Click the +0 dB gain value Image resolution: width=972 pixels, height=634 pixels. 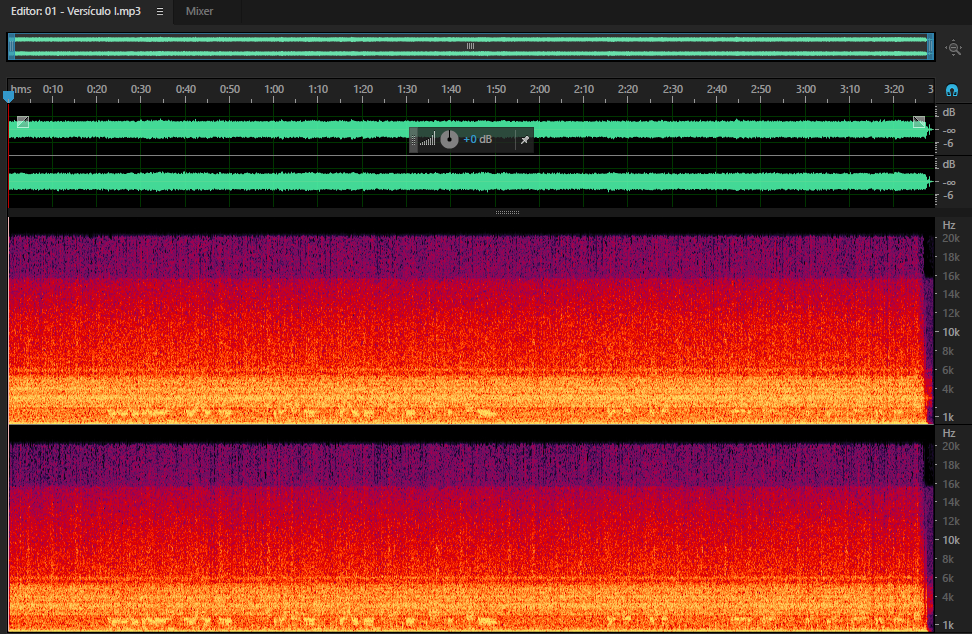(x=477, y=139)
